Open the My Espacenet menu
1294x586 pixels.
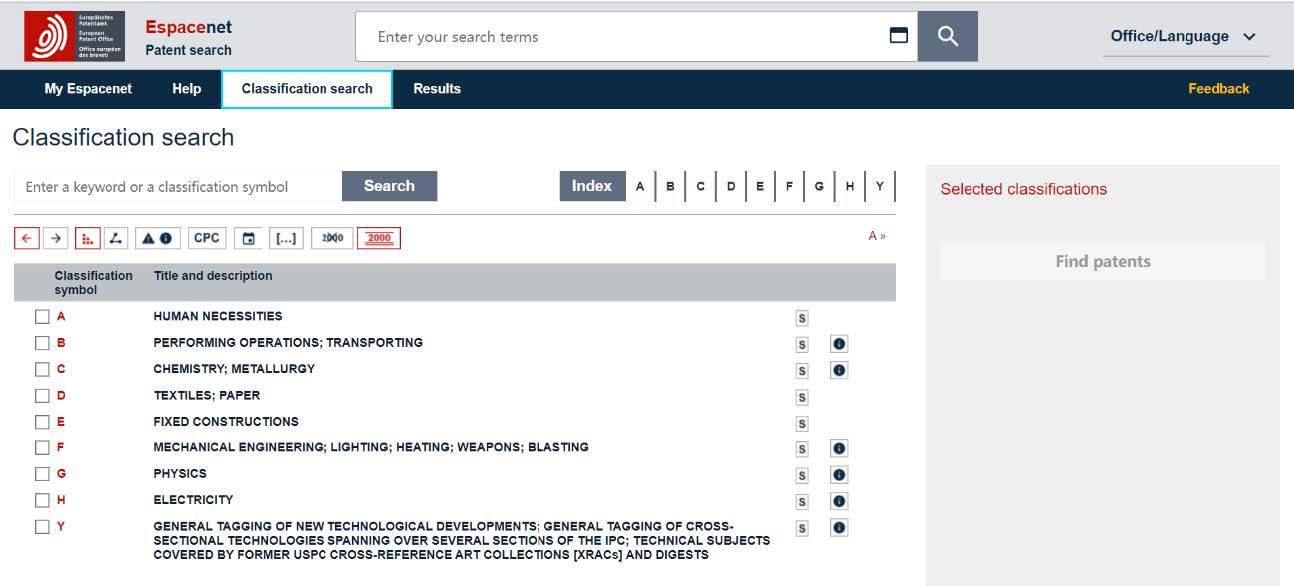click(x=88, y=89)
